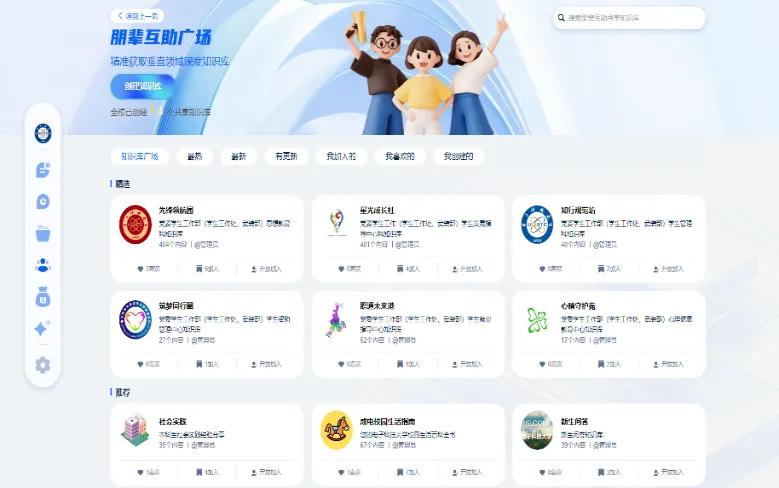Open the chat bubble icon in sidebar

(43, 201)
